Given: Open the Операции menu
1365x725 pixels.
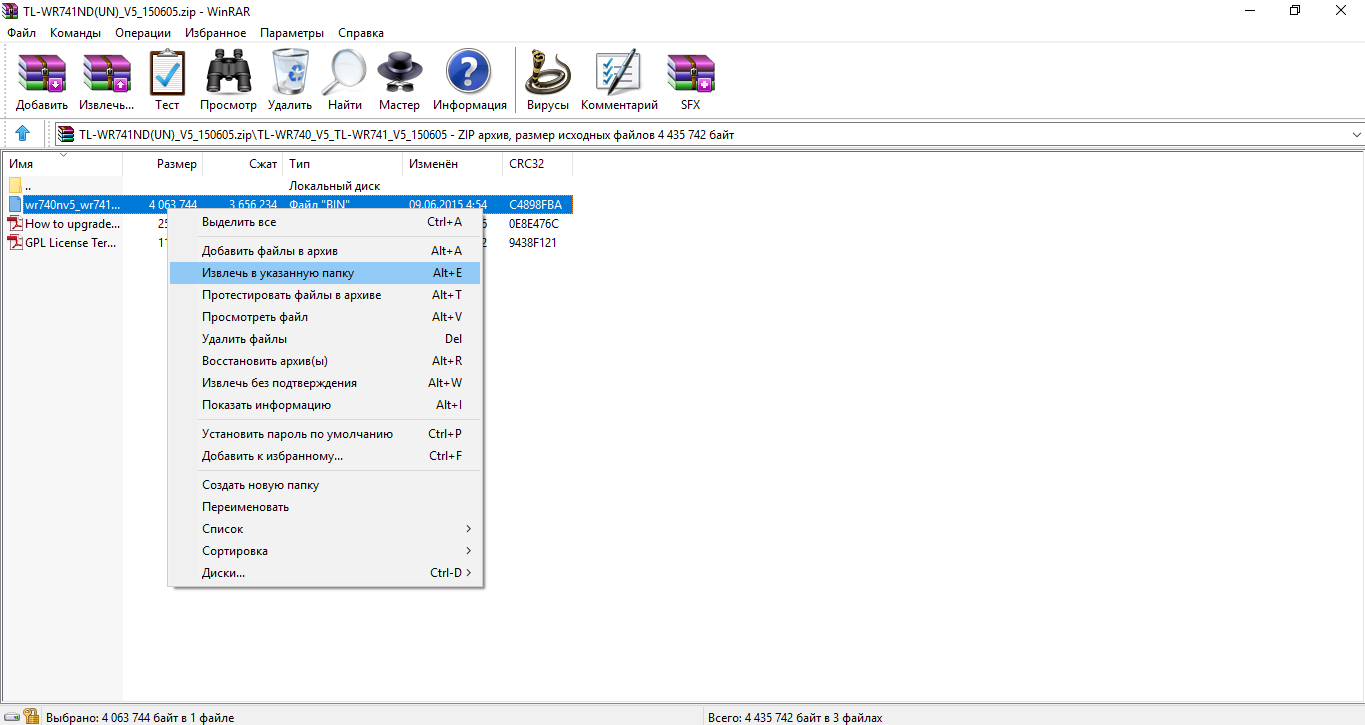Looking at the screenshot, I should click(x=143, y=33).
